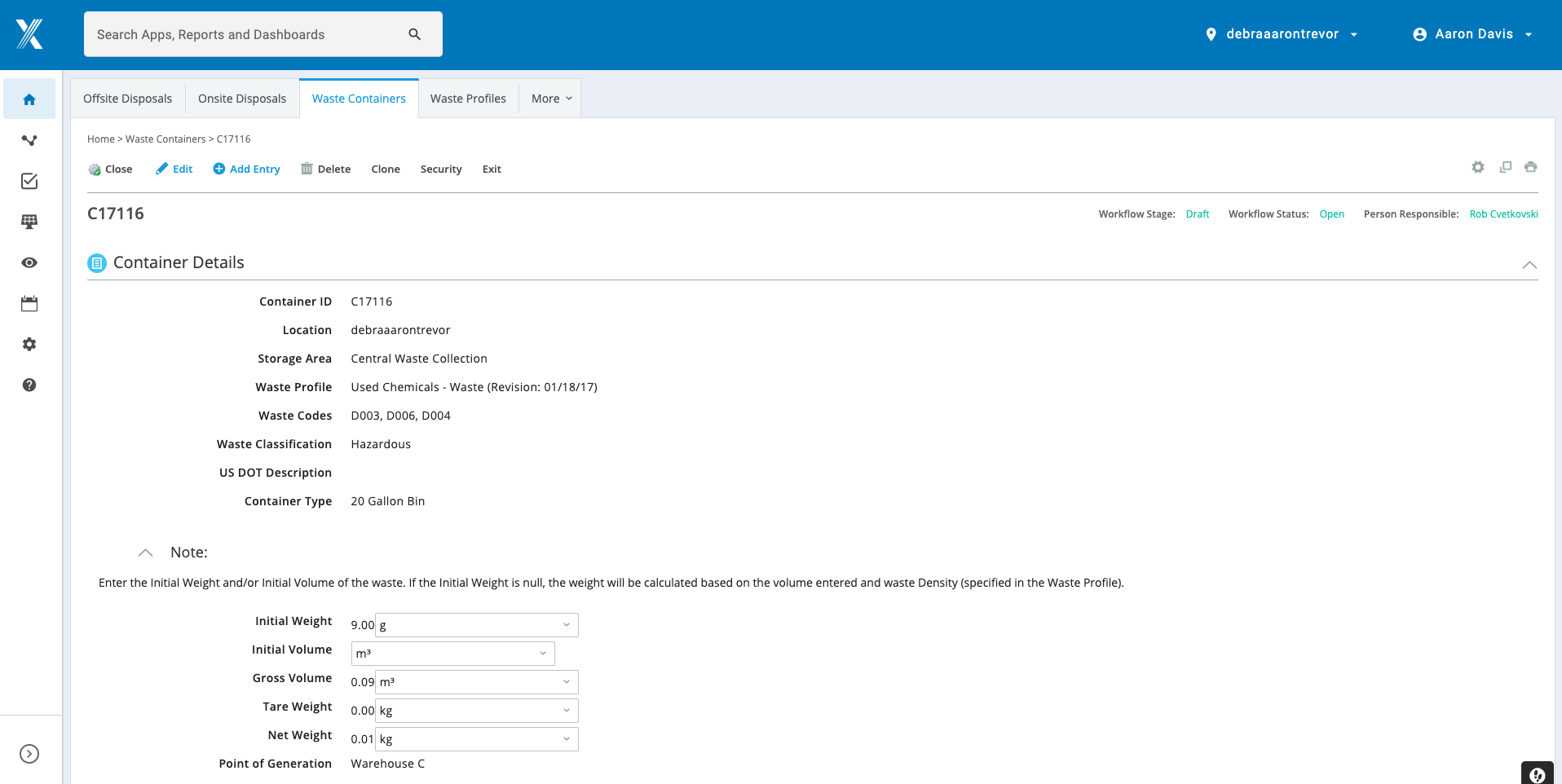Go to Home in the breadcrumb
Viewport: 1562px width, 784px height.
point(101,139)
